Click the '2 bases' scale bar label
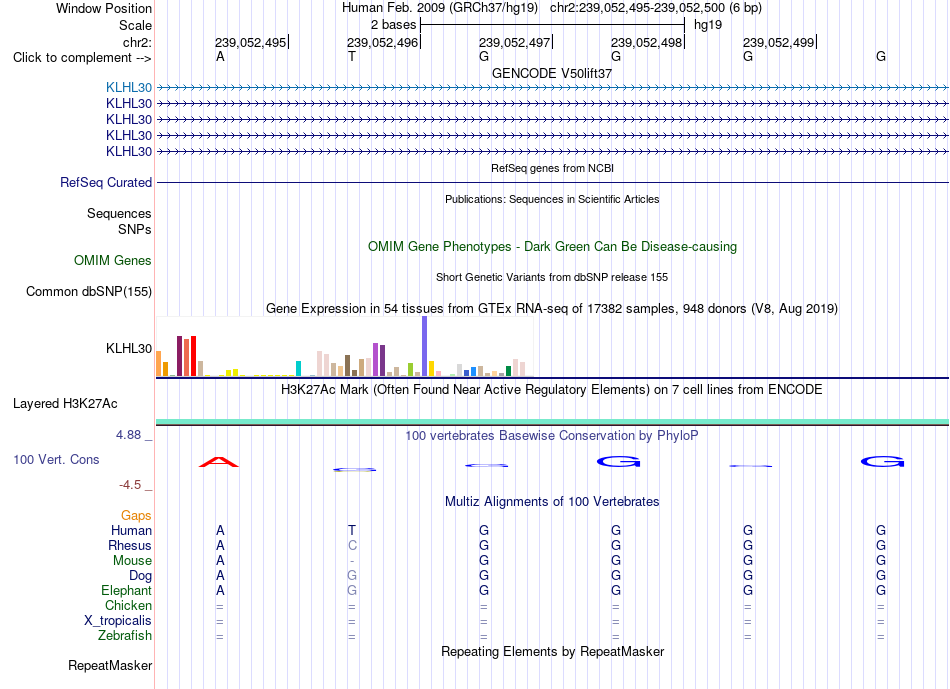The width and height of the screenshot is (950, 689). click(394, 25)
